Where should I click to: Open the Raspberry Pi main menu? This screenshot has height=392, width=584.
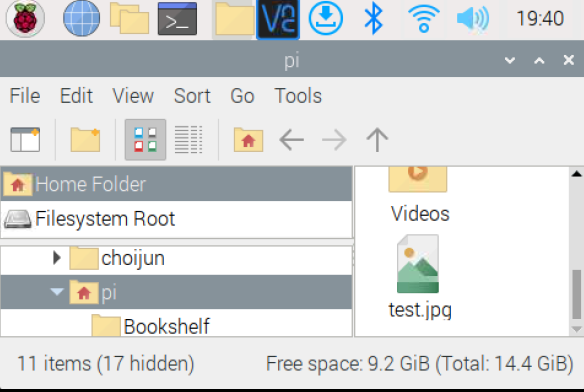tap(25, 19)
